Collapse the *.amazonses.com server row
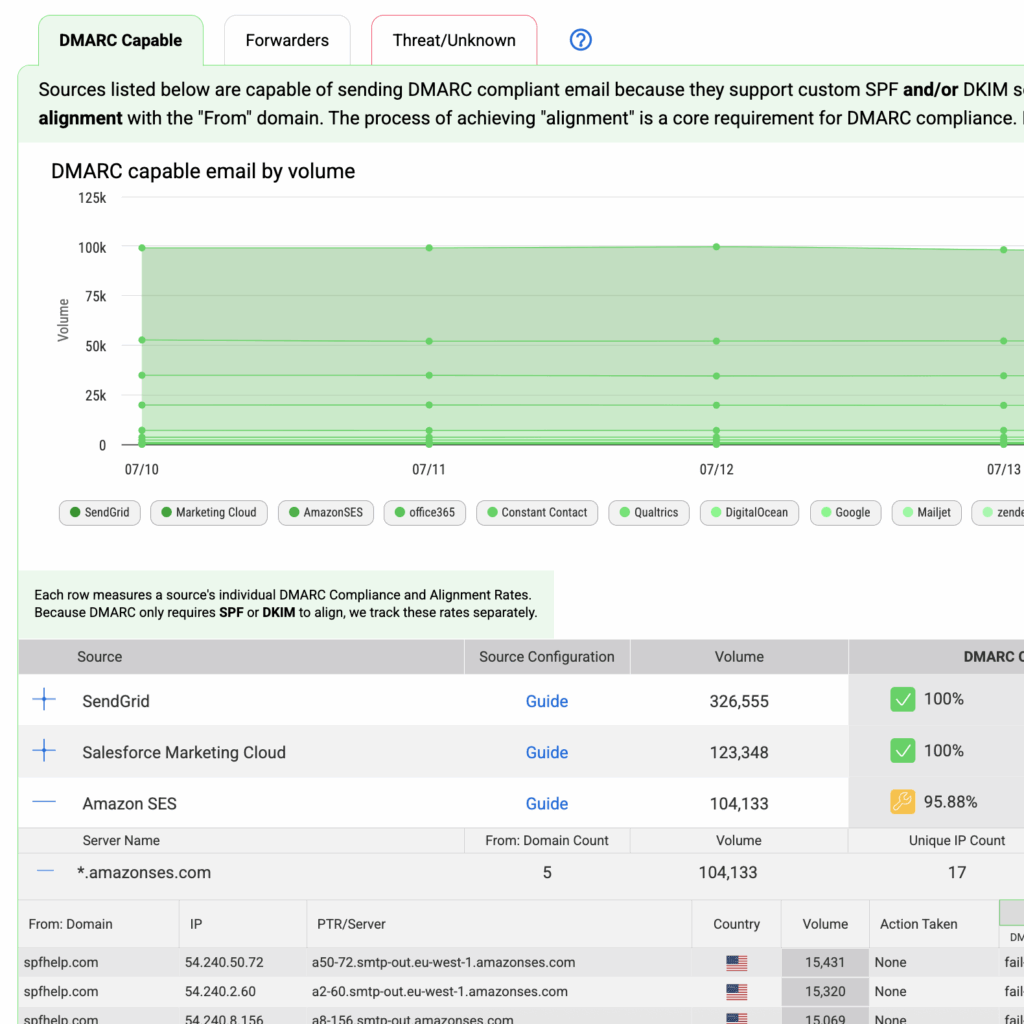This screenshot has height=1024, width=1024. click(x=45, y=871)
